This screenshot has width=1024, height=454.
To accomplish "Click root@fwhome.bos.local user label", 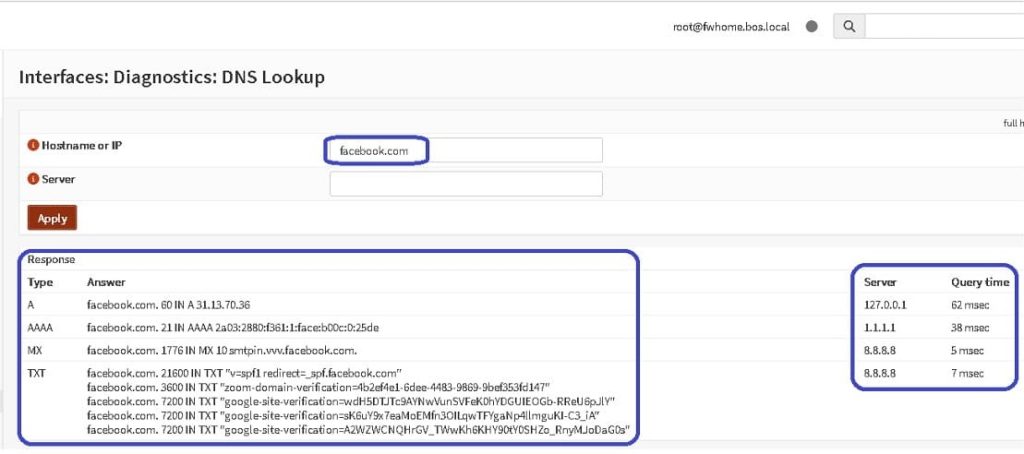I will pyautogui.click(x=731, y=27).
